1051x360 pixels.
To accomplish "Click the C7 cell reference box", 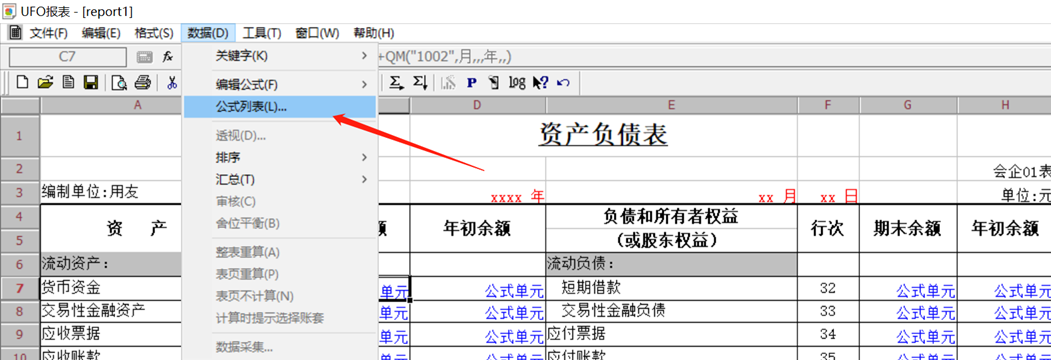I will [x=68, y=57].
